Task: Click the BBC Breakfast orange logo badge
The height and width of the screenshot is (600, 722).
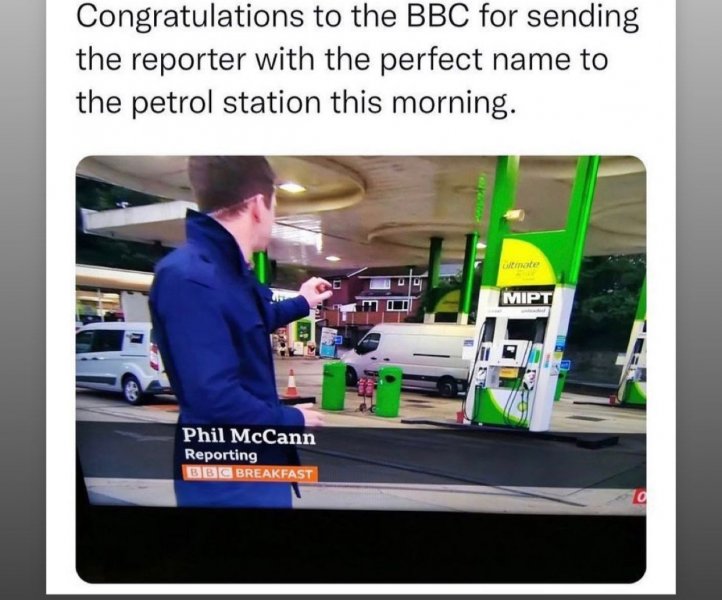Action: click(250, 473)
